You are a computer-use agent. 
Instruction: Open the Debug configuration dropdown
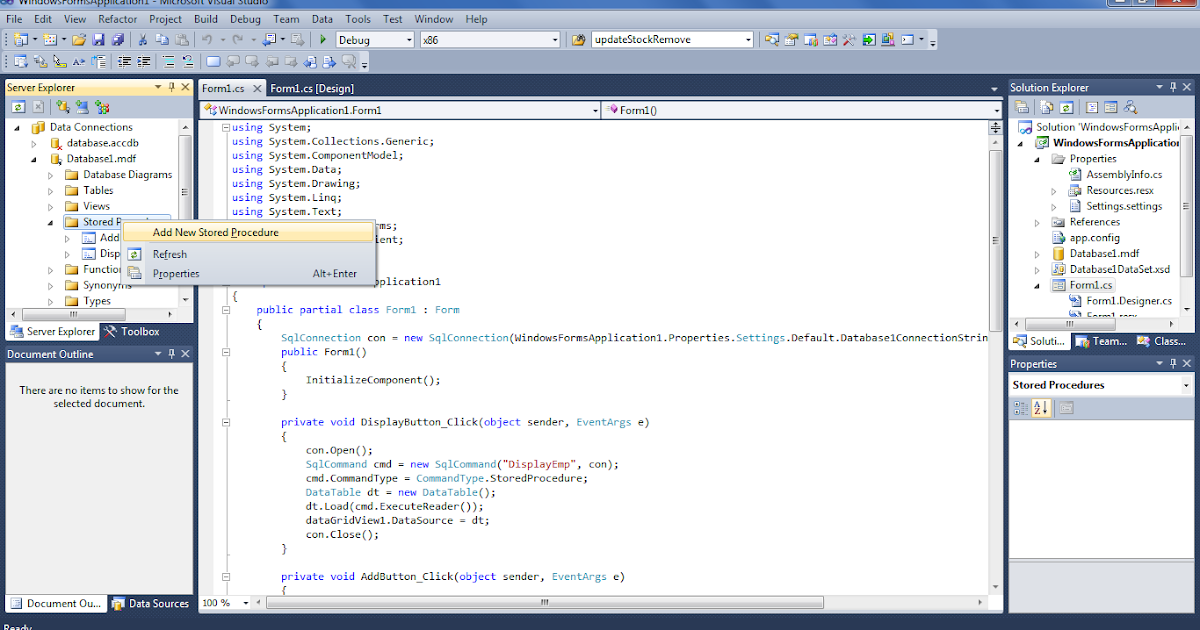tap(407, 40)
